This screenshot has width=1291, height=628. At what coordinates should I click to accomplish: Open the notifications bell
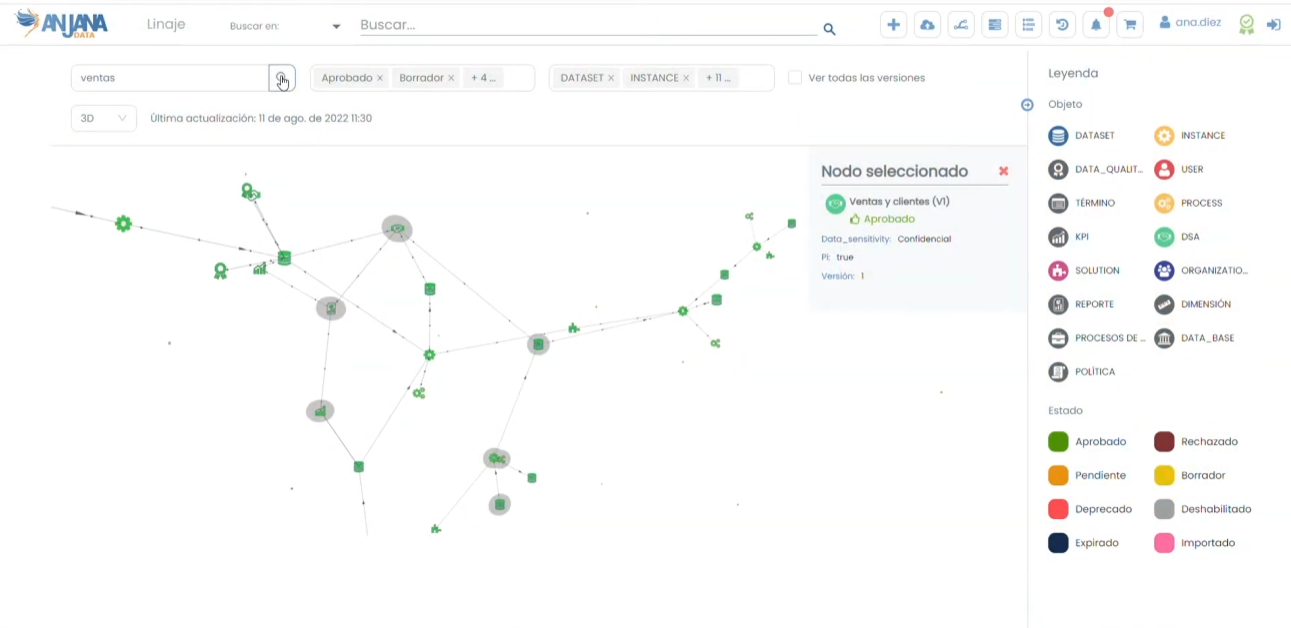(x=1096, y=25)
